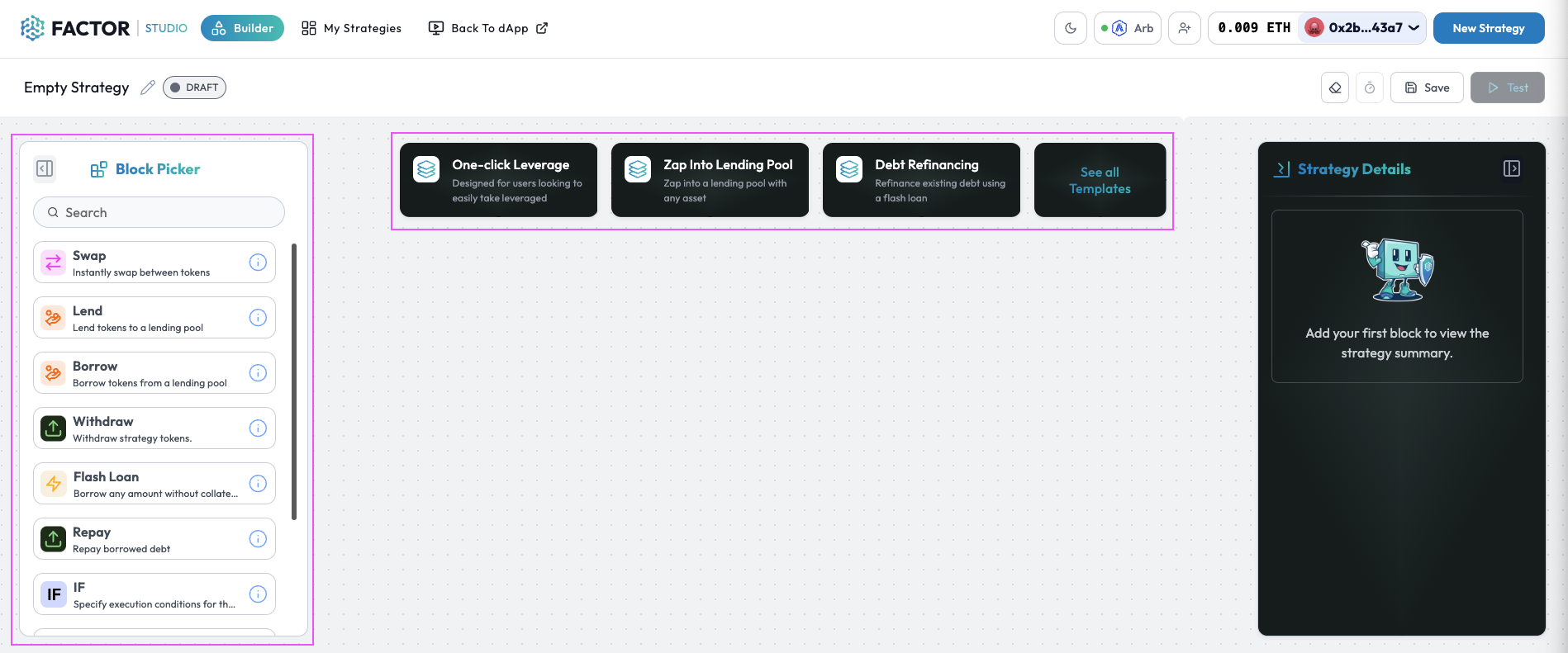Image resolution: width=1568 pixels, height=653 pixels.
Task: Collapse the Strategy Details panel
Action: (x=1511, y=168)
